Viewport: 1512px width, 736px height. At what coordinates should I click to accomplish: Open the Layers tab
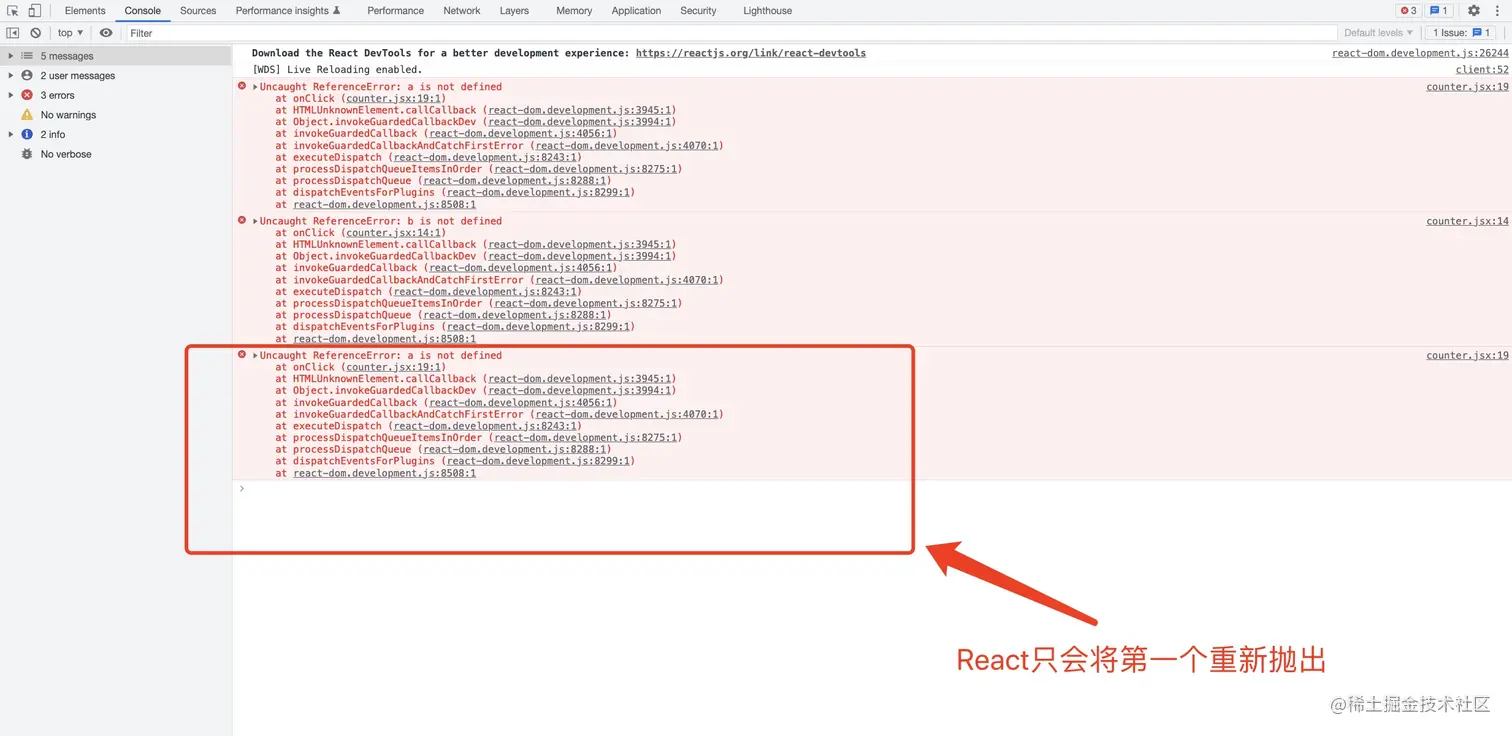click(514, 10)
